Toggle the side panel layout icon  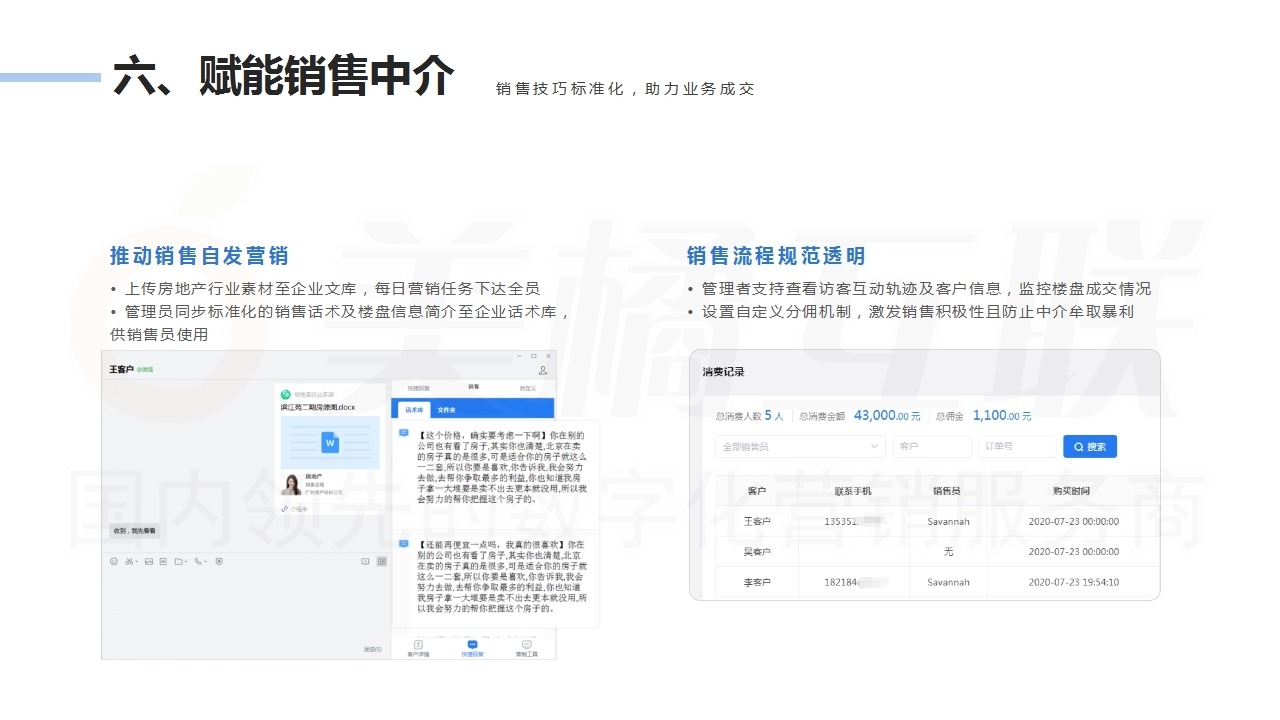pyautogui.click(x=381, y=561)
